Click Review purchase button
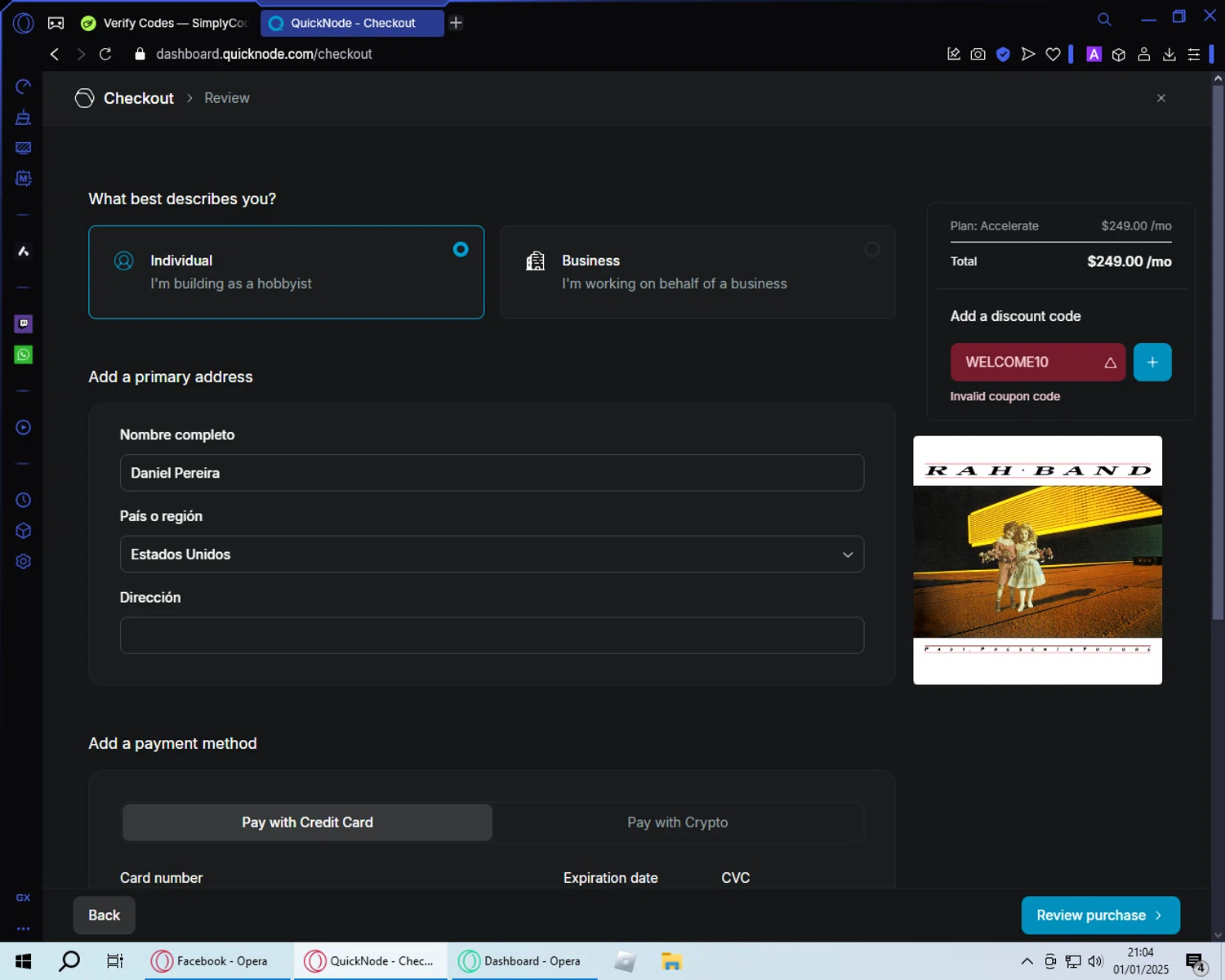This screenshot has height=980, width=1225. pyautogui.click(x=1100, y=915)
